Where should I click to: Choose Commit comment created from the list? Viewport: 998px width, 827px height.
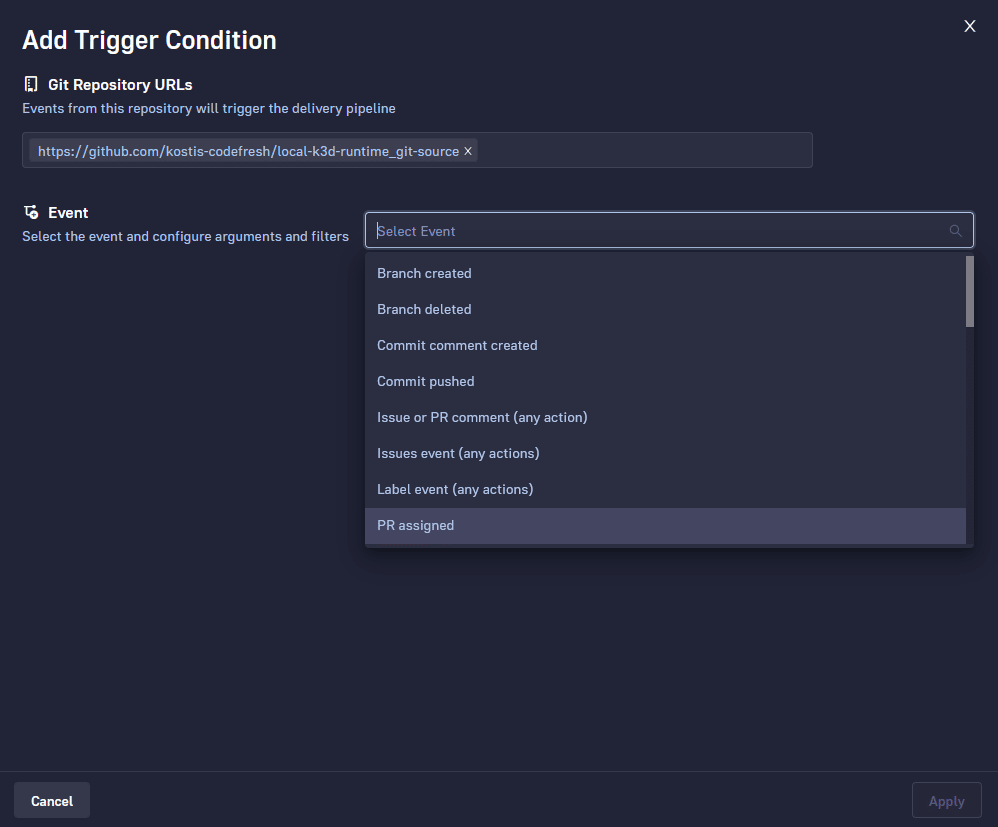(457, 345)
